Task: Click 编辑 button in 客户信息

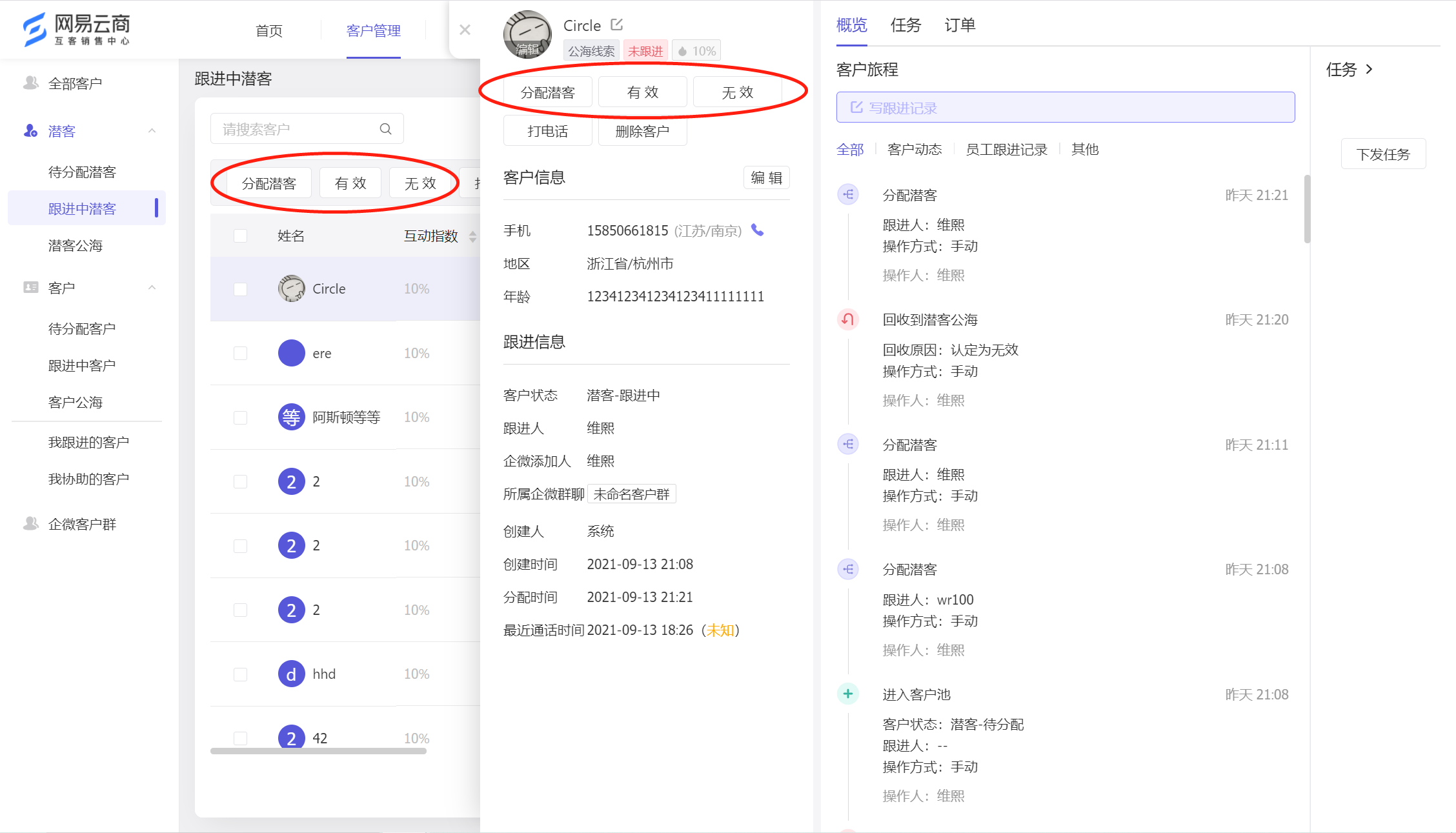Action: point(767,177)
